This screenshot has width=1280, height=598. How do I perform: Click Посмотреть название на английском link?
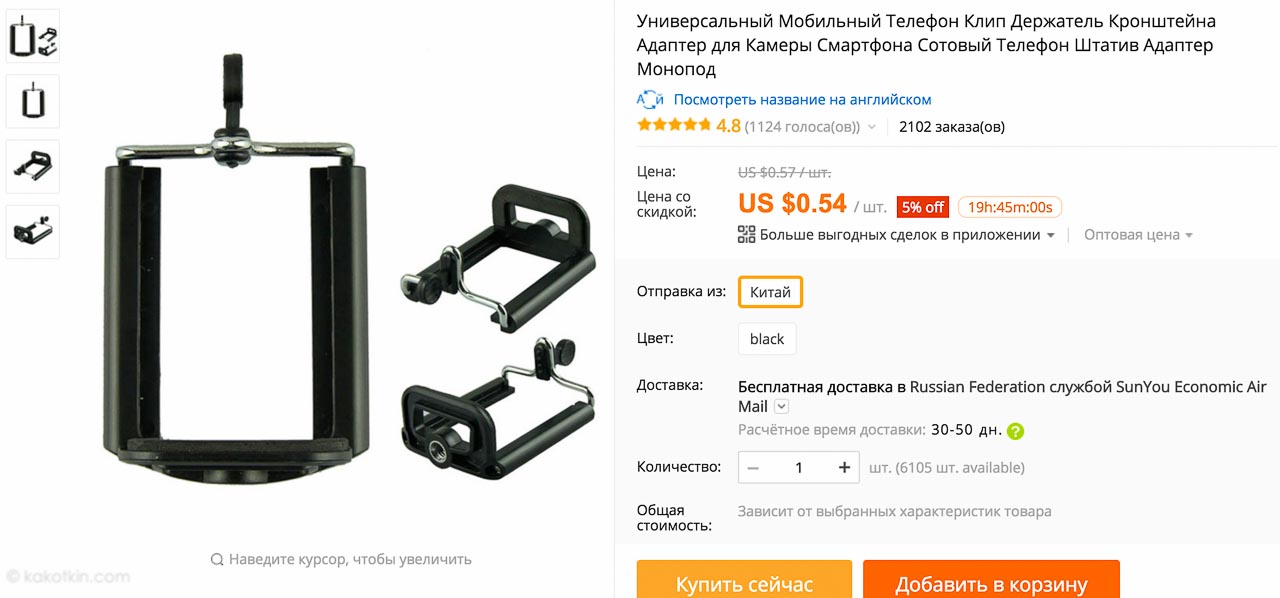pos(802,100)
